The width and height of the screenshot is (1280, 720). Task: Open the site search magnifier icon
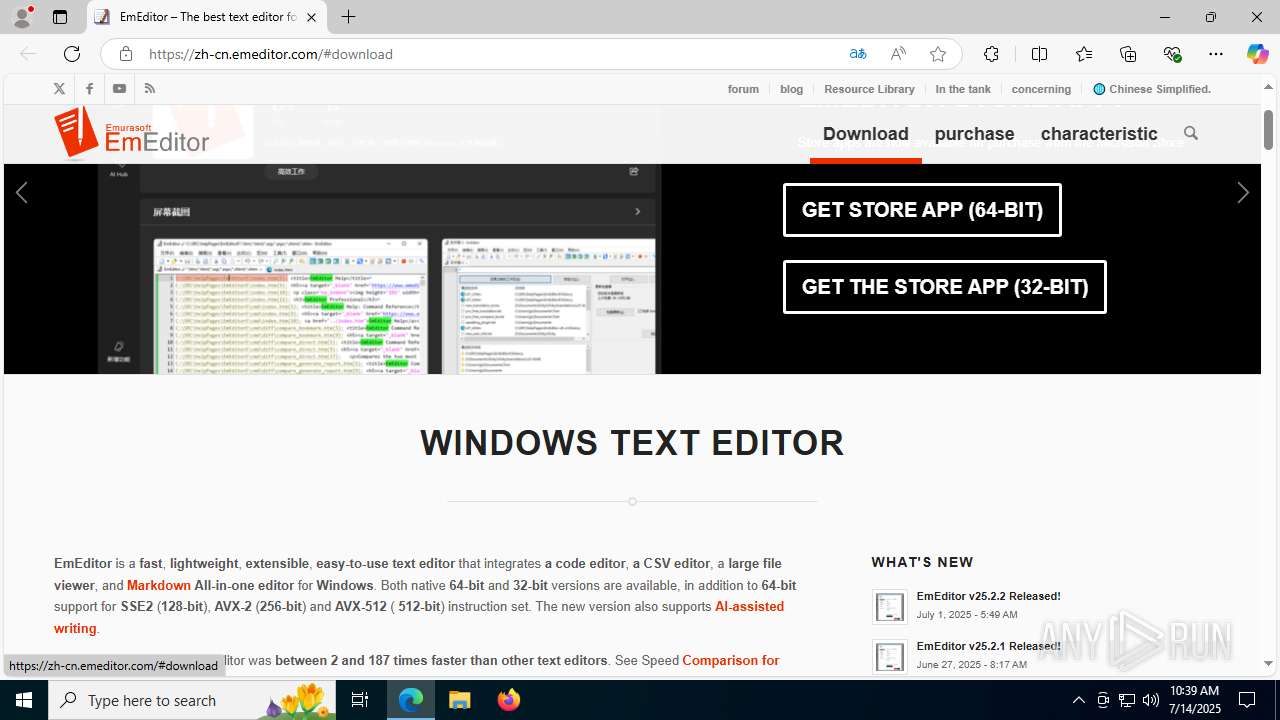pyautogui.click(x=1190, y=133)
